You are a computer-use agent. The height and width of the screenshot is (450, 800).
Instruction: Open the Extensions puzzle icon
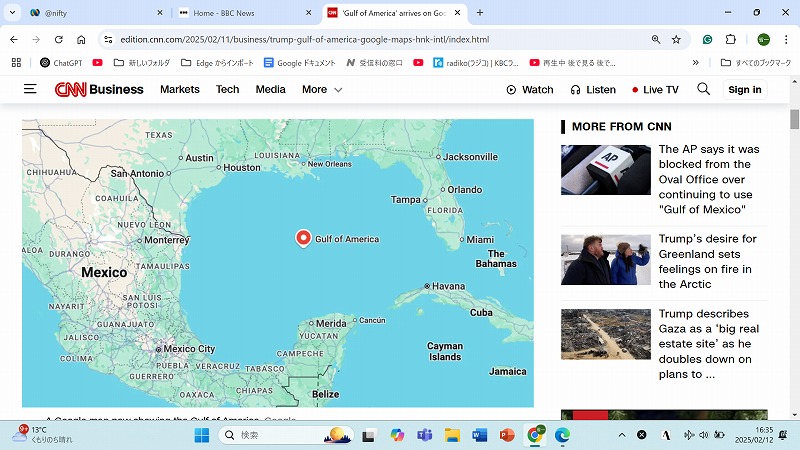[x=731, y=39]
